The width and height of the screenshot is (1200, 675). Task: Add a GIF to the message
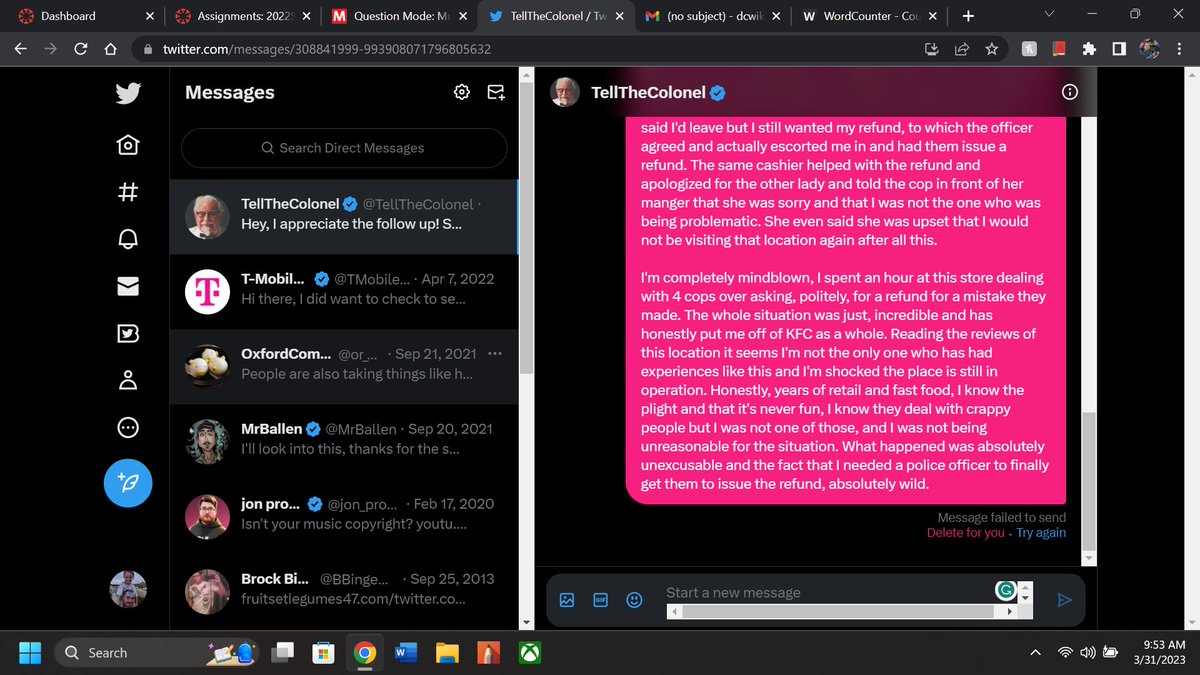click(x=601, y=600)
